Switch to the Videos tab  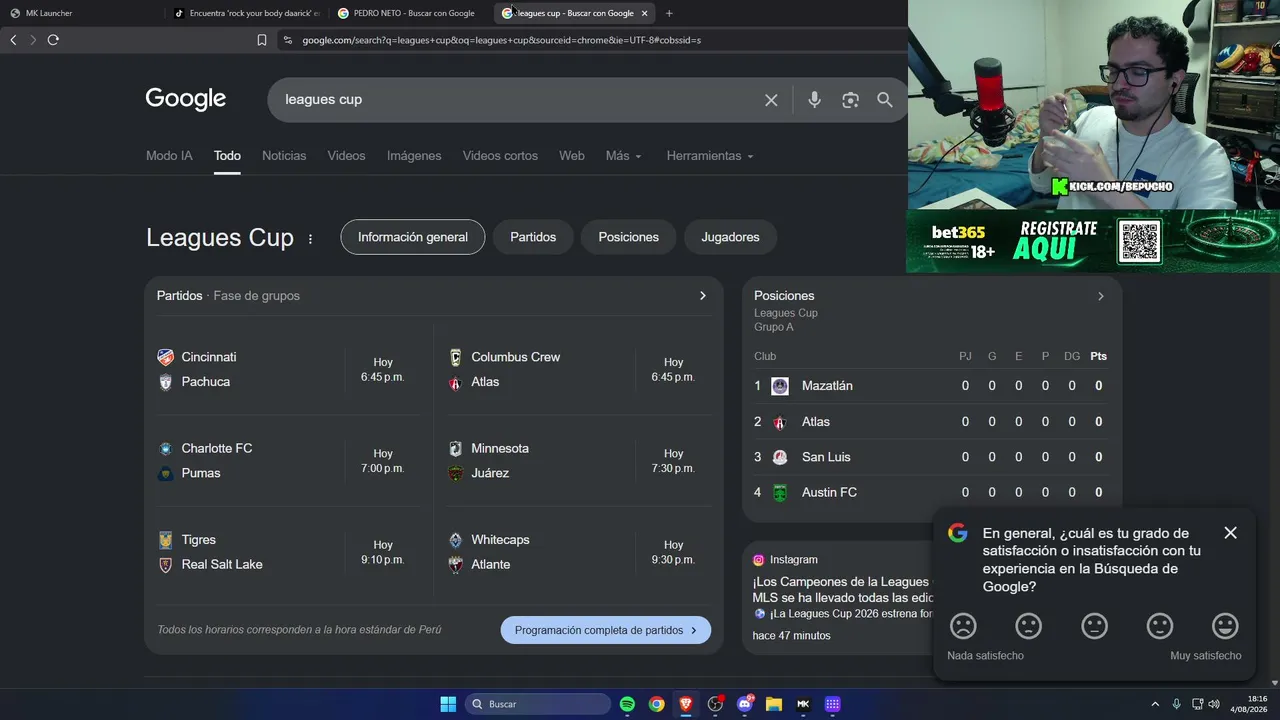(x=347, y=156)
